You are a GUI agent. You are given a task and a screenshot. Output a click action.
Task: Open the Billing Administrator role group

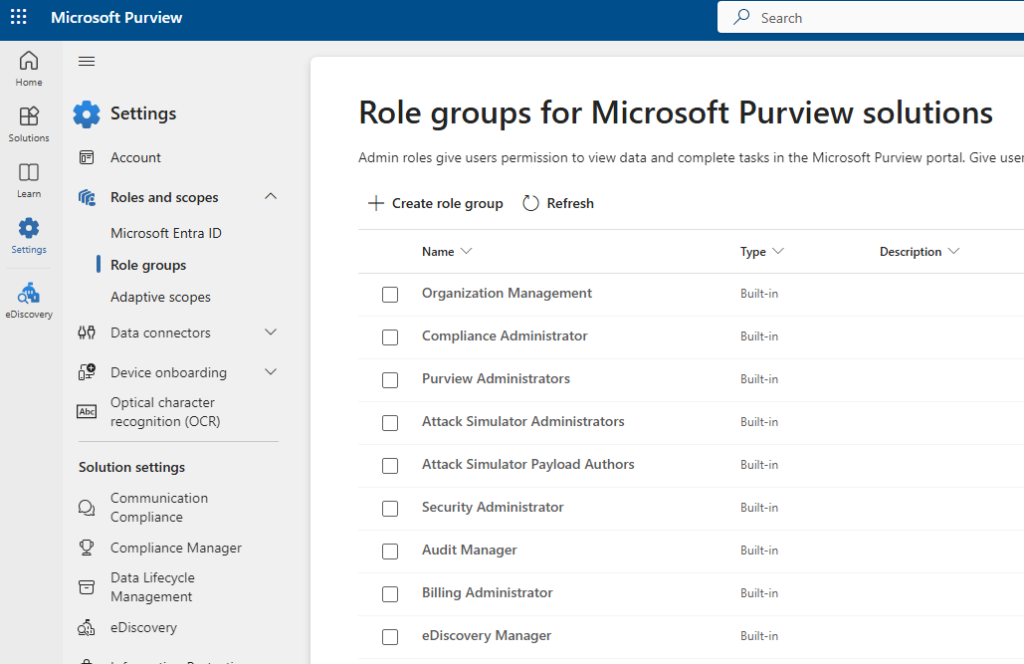coord(487,593)
